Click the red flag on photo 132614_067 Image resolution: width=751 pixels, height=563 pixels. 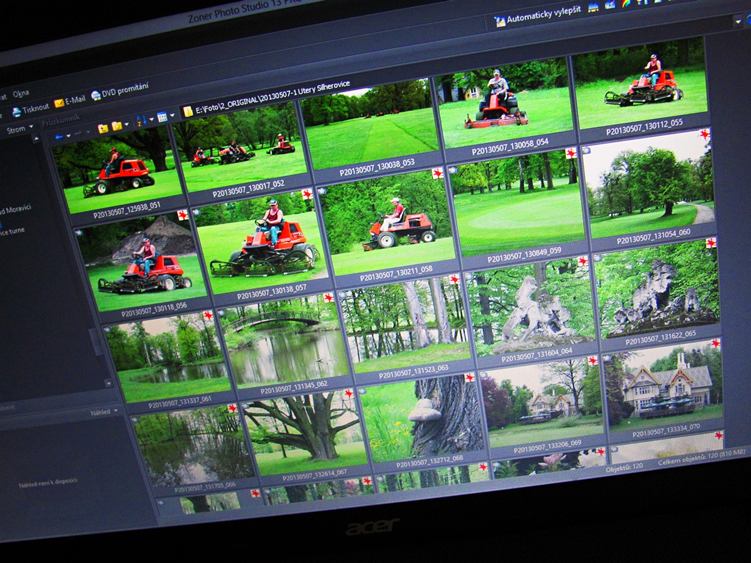tap(348, 393)
